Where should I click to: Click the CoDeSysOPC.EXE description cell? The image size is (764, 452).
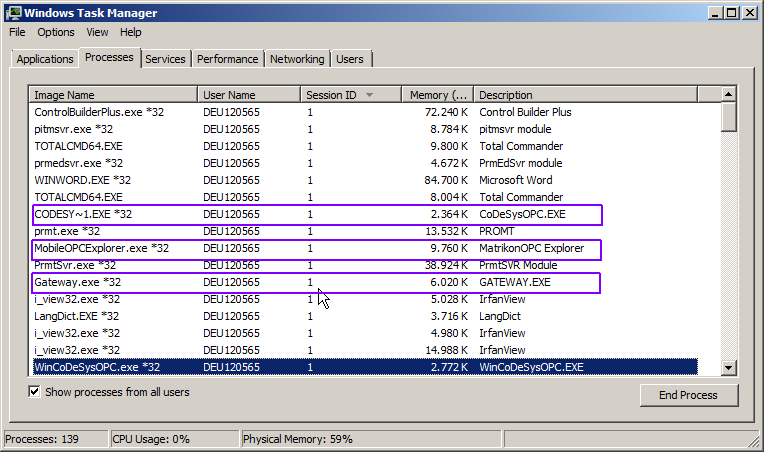[x=522, y=214]
